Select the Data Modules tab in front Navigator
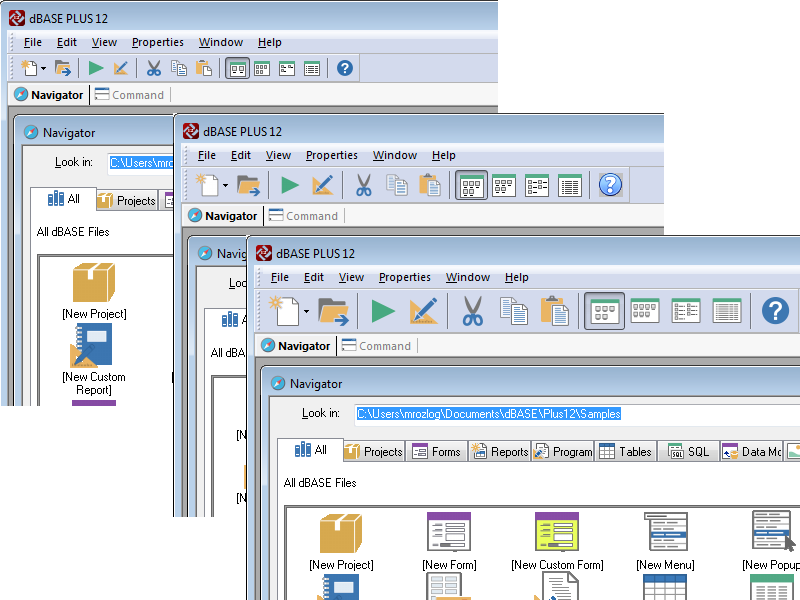800x600 pixels. click(752, 452)
